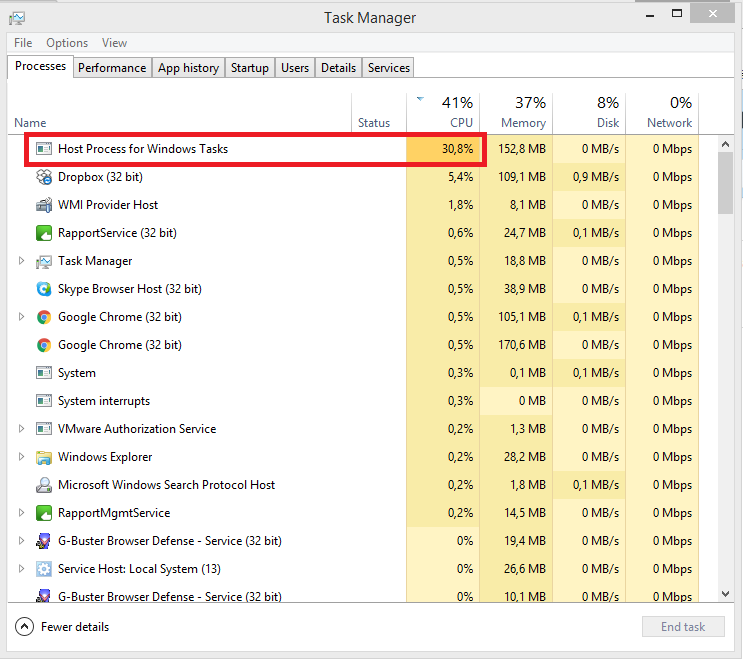This screenshot has width=743, height=659.
Task: Select the Skype Browser Host (32 bit) name
Action: 129,289
